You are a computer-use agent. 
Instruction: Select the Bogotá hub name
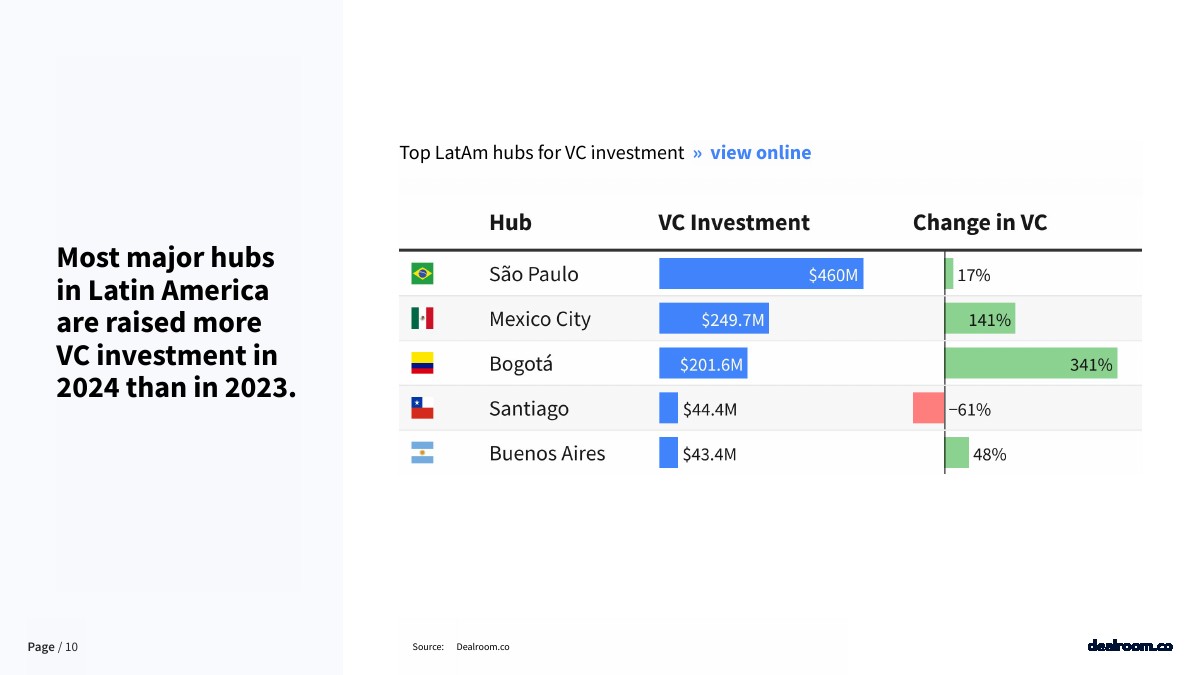click(x=520, y=364)
